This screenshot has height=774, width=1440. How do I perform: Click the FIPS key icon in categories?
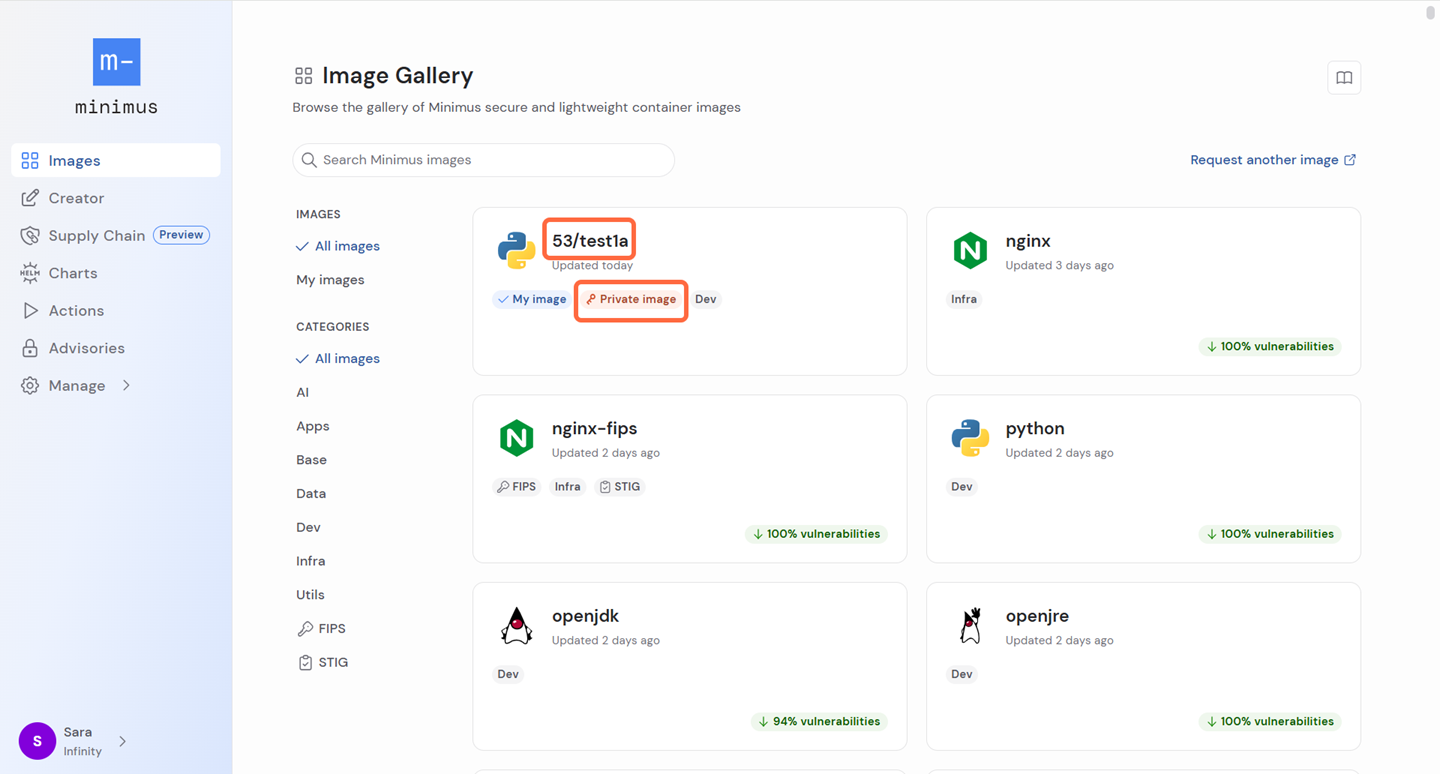[x=305, y=629]
